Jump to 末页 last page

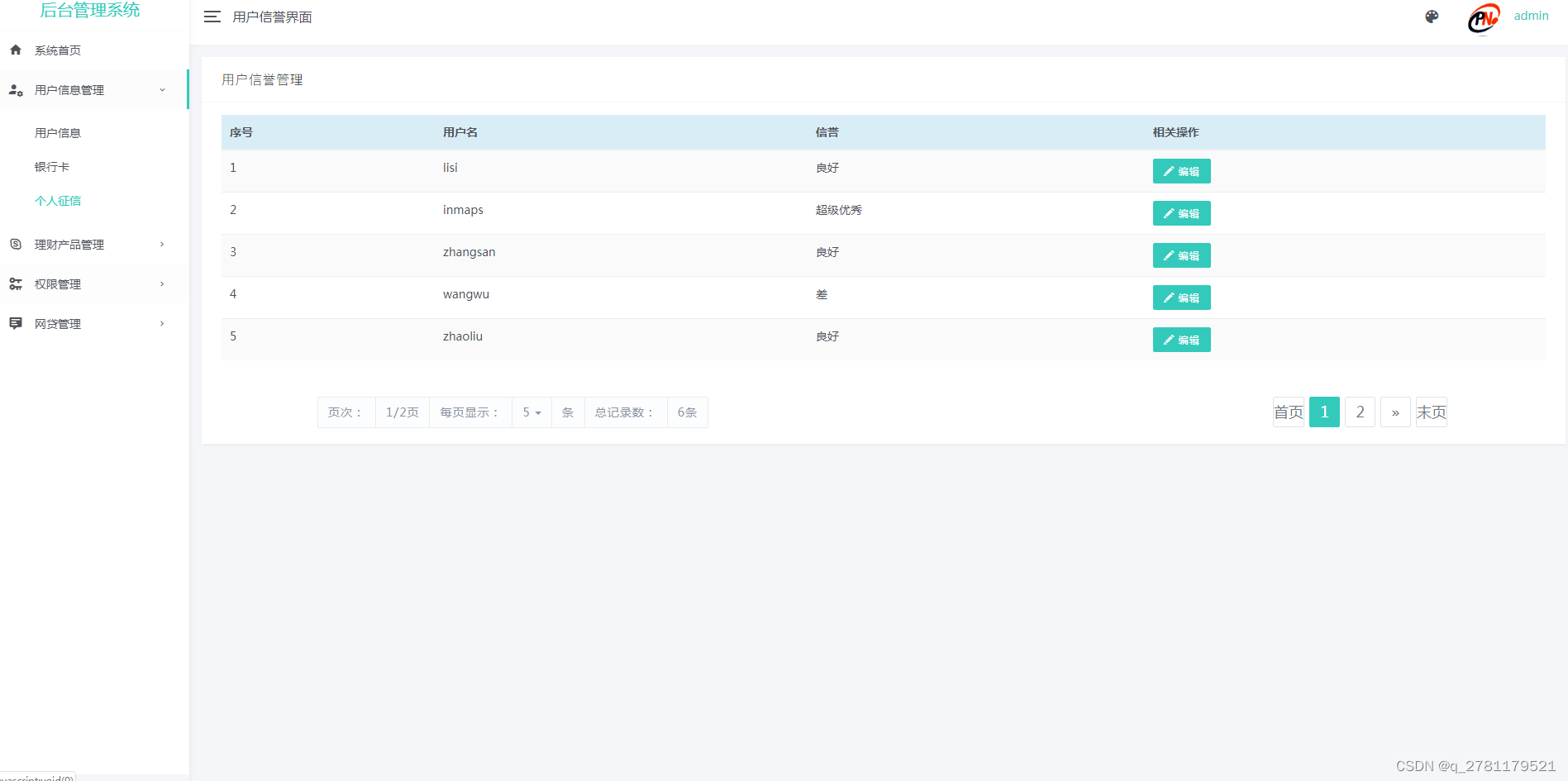[1432, 412]
